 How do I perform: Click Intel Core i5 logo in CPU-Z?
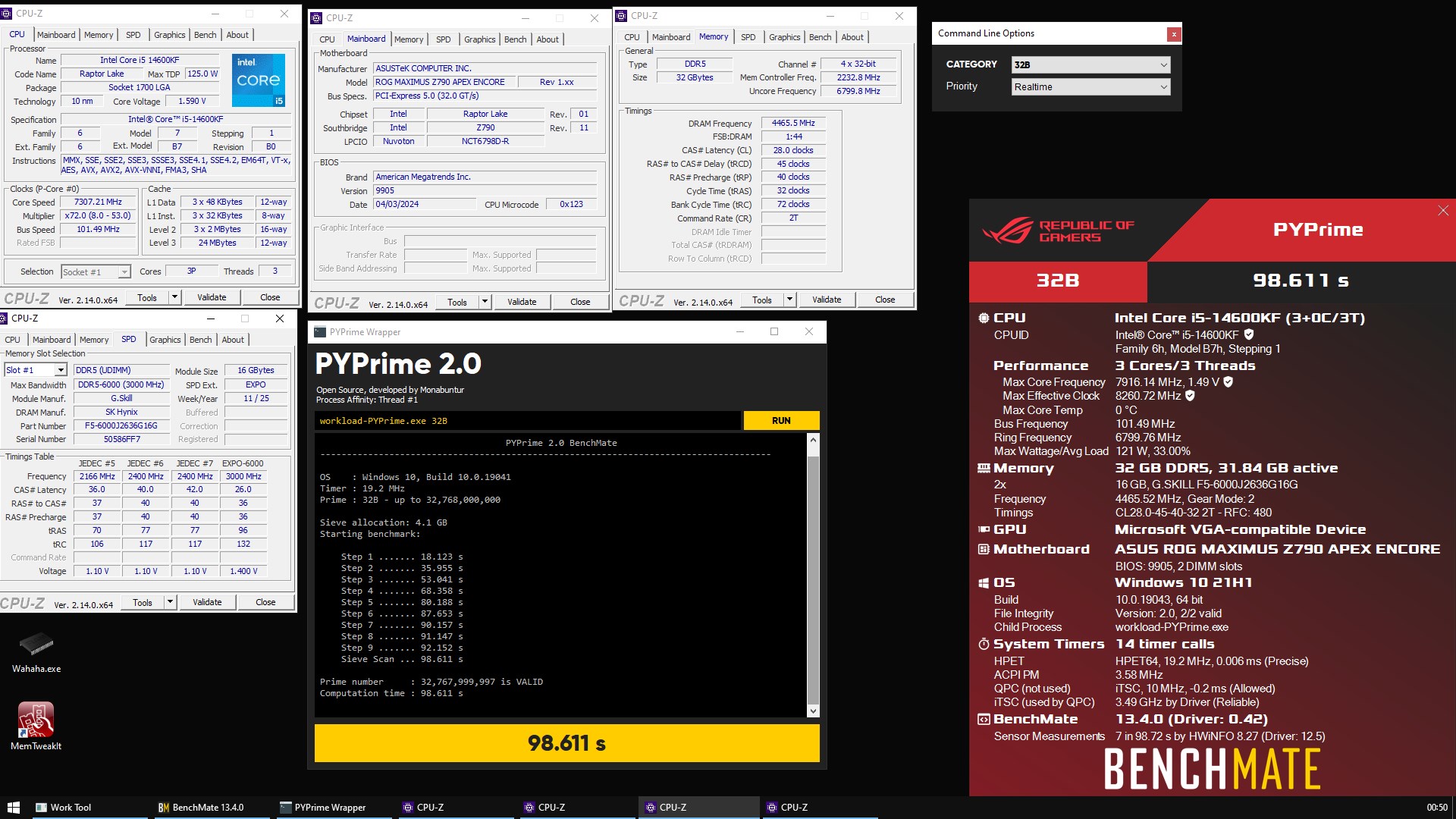(x=259, y=80)
